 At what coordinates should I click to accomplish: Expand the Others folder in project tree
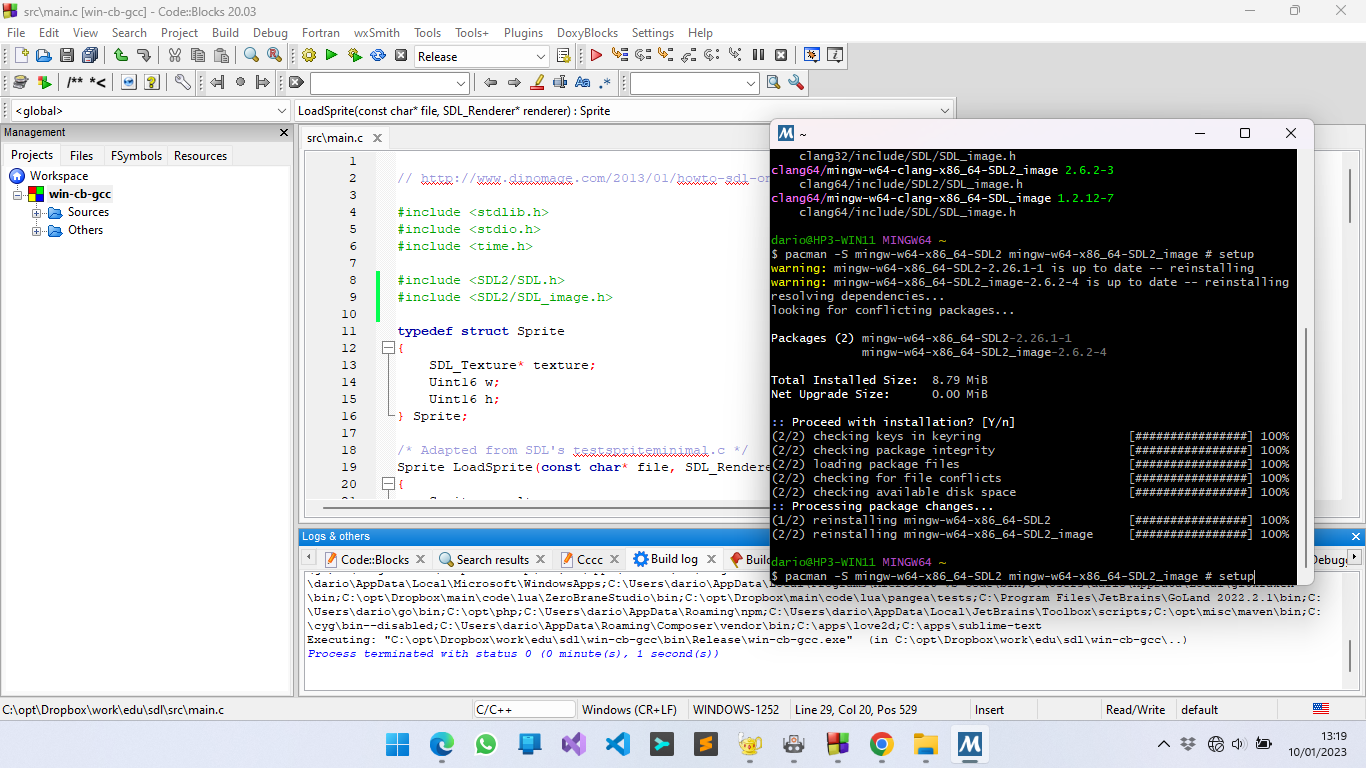tap(37, 231)
